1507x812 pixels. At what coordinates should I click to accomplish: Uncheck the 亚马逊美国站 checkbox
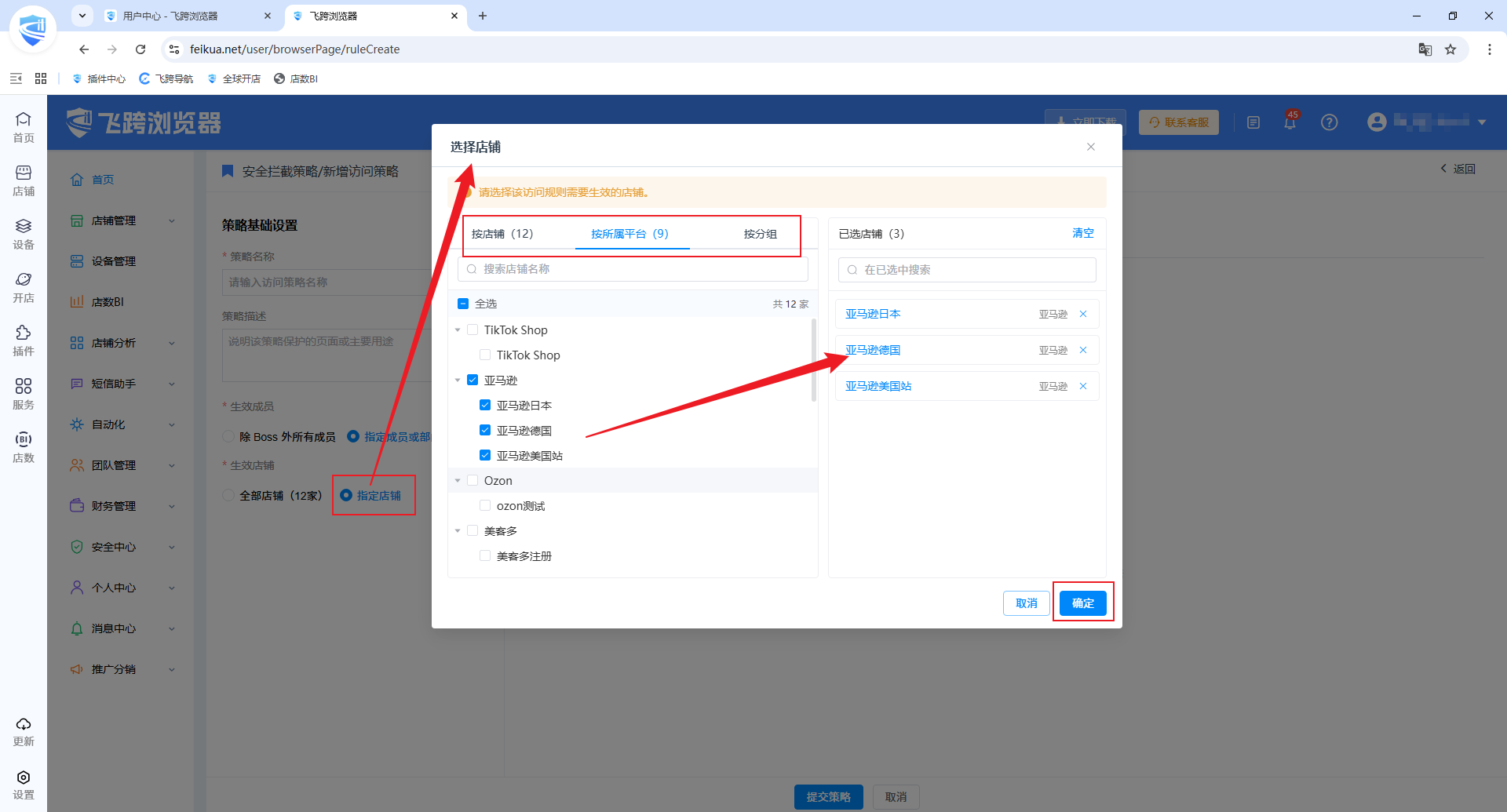485,456
